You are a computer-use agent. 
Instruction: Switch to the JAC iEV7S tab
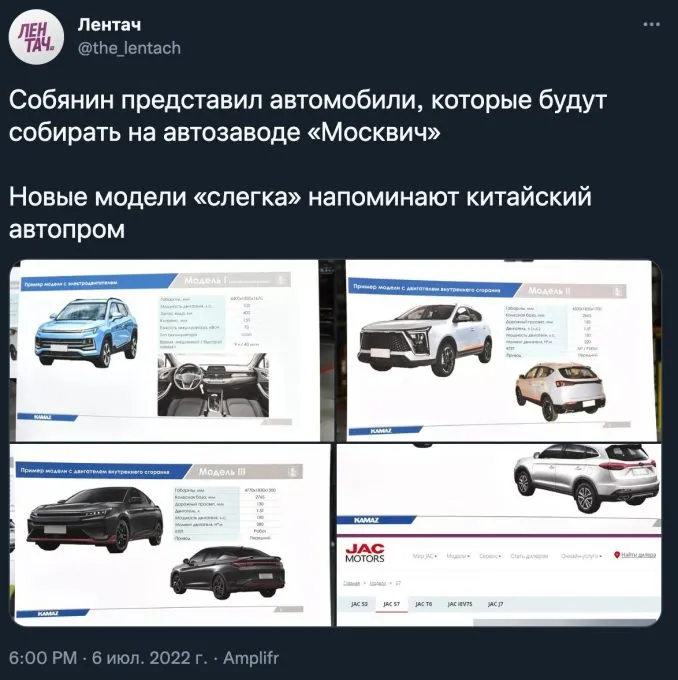pyautogui.click(x=460, y=604)
